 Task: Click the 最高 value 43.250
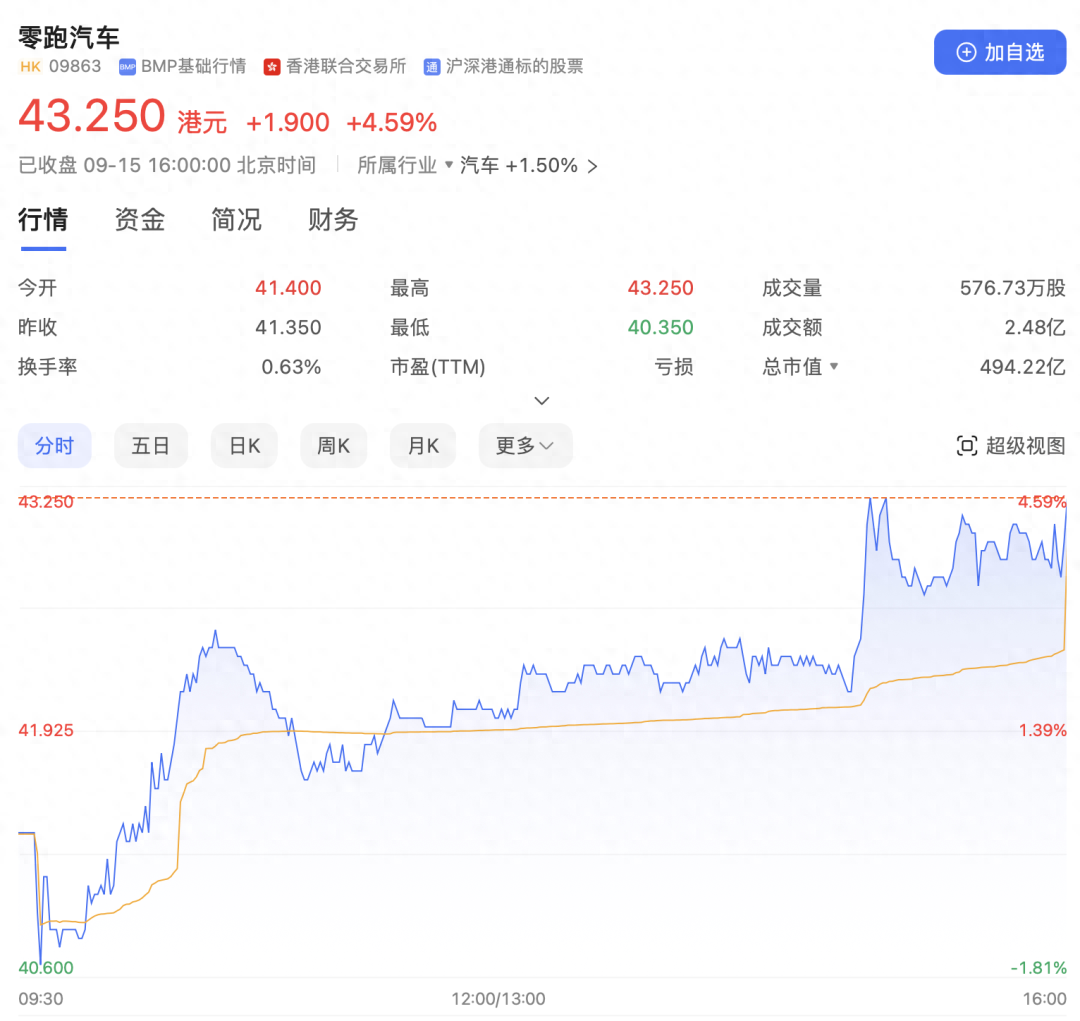click(x=661, y=288)
